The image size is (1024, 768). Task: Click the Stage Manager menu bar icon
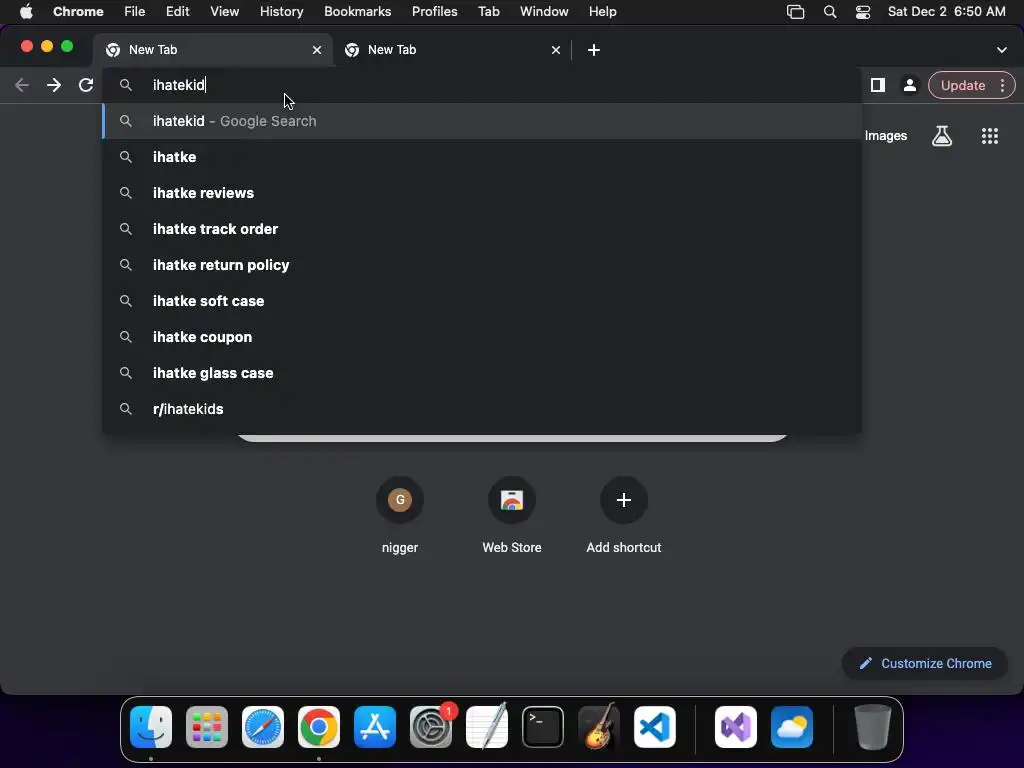click(795, 12)
